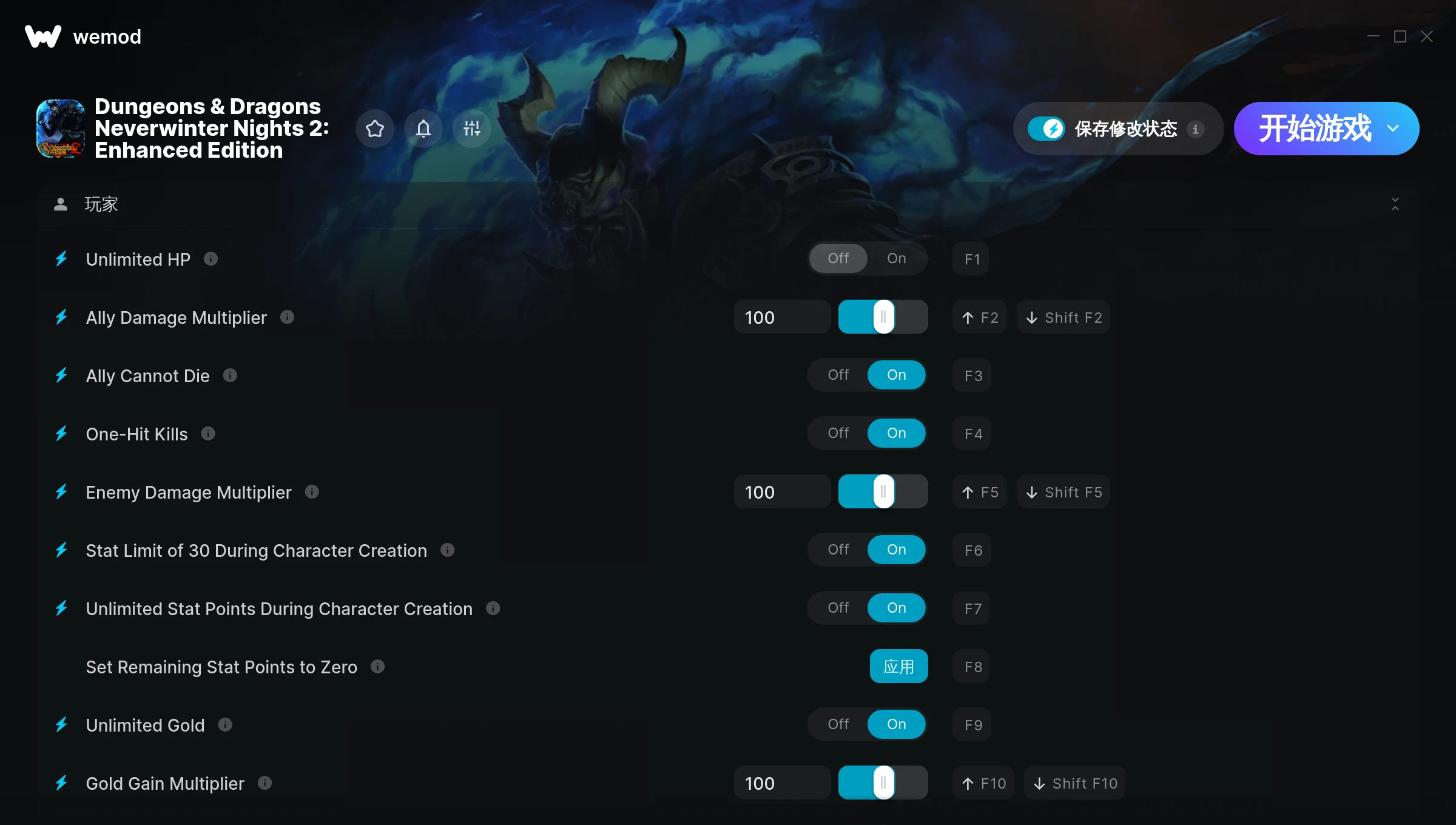Toggle the 保存修改状态 switch
1456x825 pixels.
pyautogui.click(x=1046, y=129)
